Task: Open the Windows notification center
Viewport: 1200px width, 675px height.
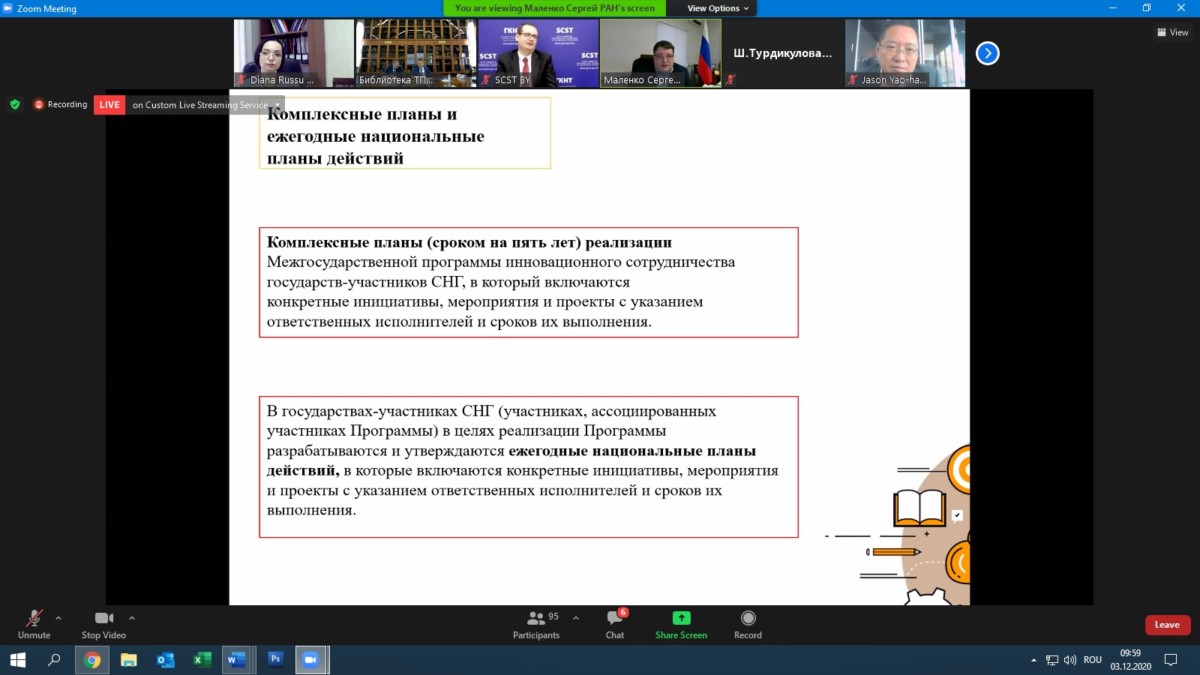Action: pyautogui.click(x=1171, y=660)
